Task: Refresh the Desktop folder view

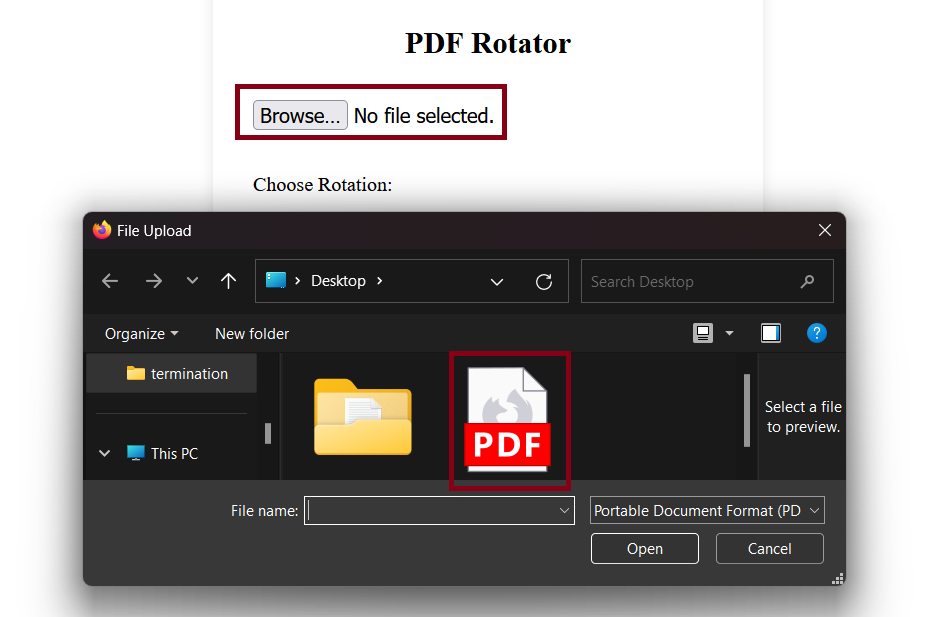Action: 544,281
